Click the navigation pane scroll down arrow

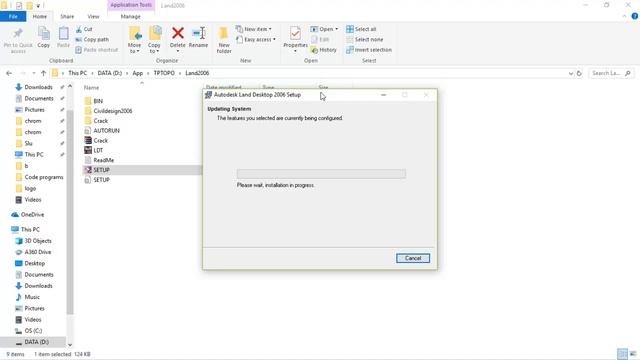coord(70,345)
